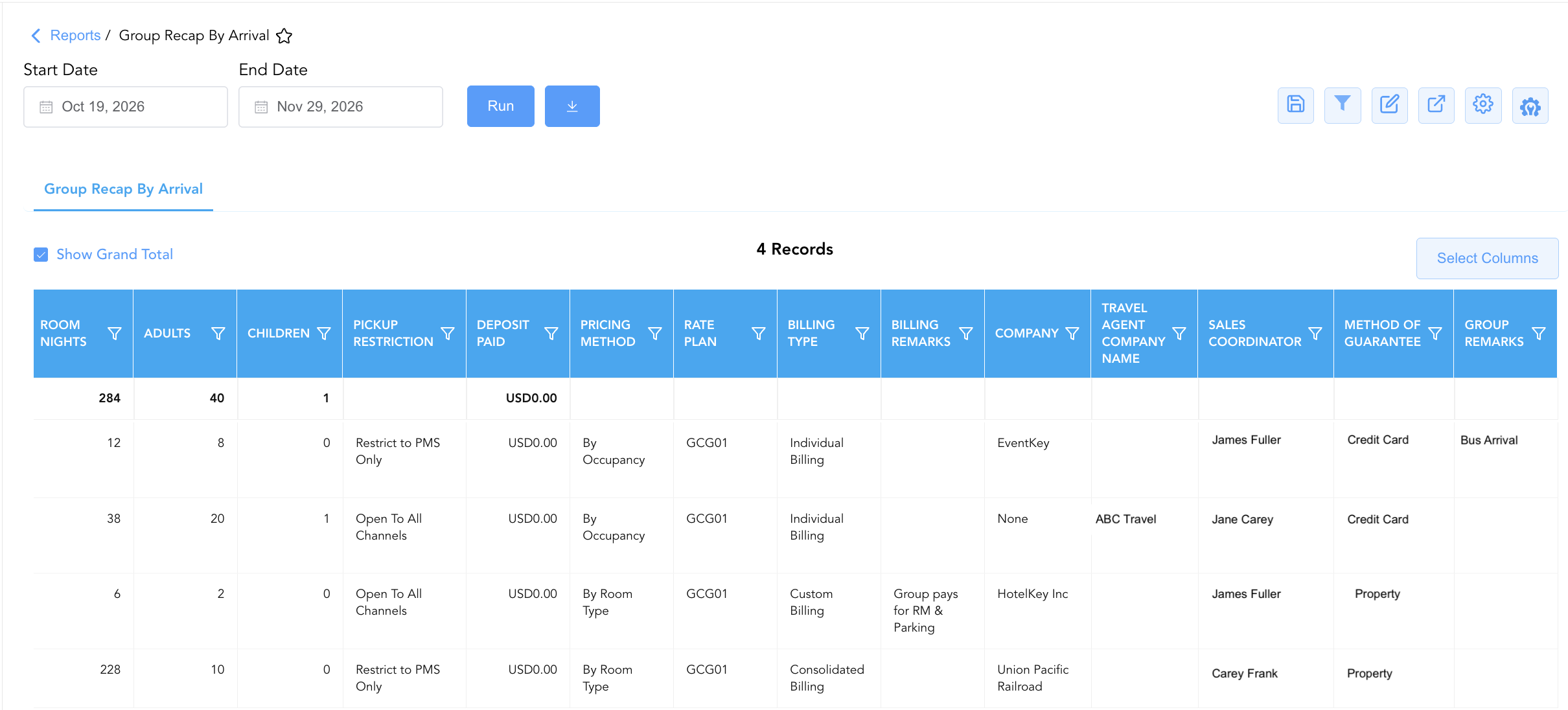The width and height of the screenshot is (1568, 710).
Task: Filter the Billing Type column
Action: tap(862, 333)
